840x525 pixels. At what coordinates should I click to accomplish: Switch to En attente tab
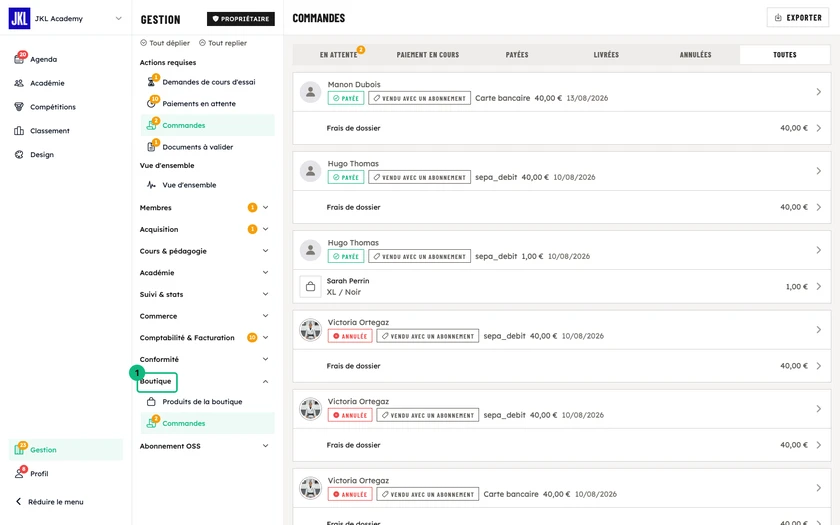pyautogui.click(x=338, y=55)
